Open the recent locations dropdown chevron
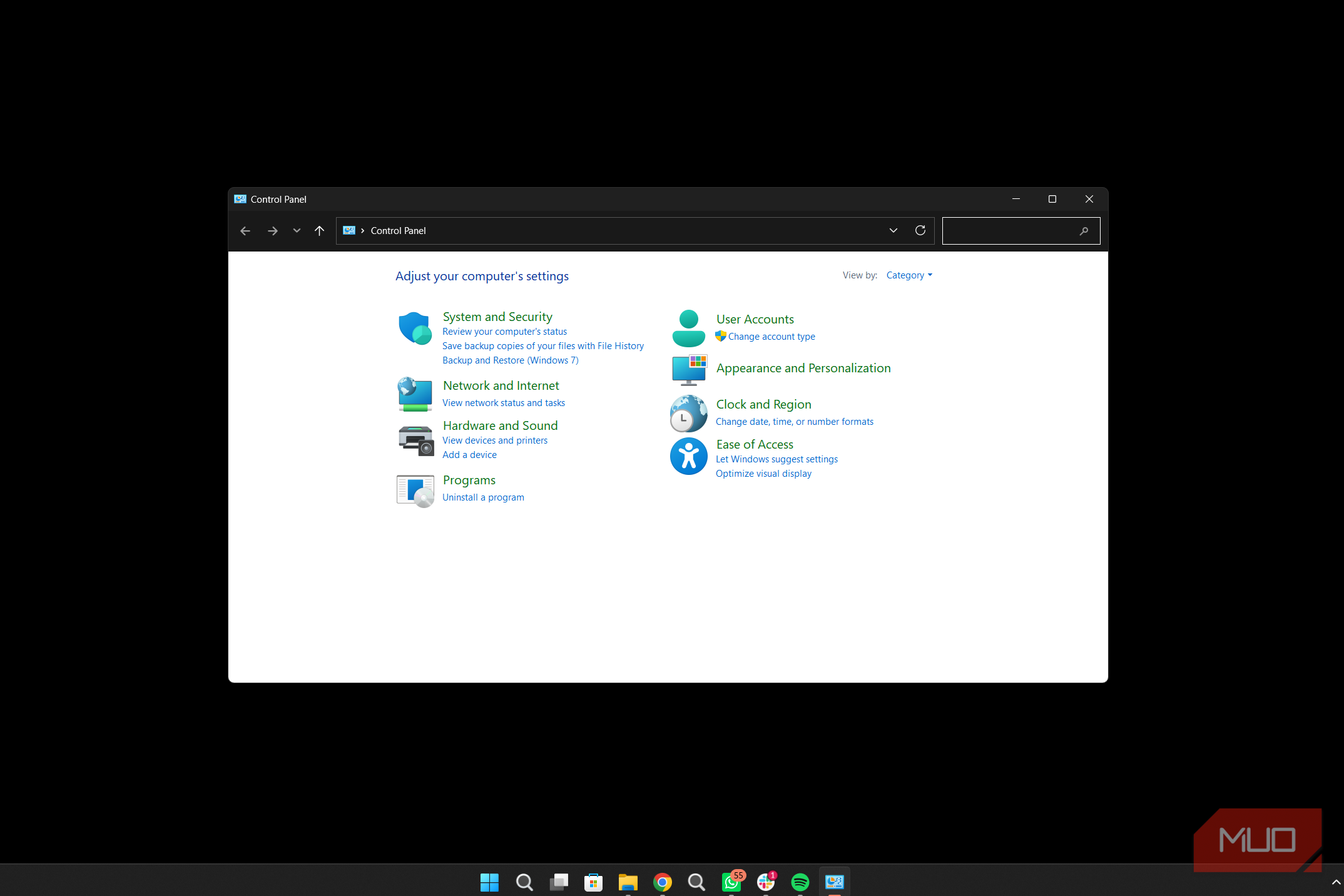 pyautogui.click(x=297, y=231)
